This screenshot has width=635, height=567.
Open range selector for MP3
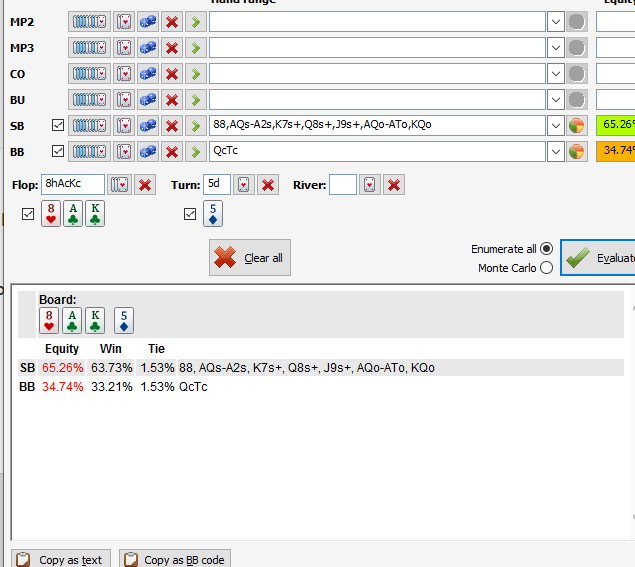(89, 48)
